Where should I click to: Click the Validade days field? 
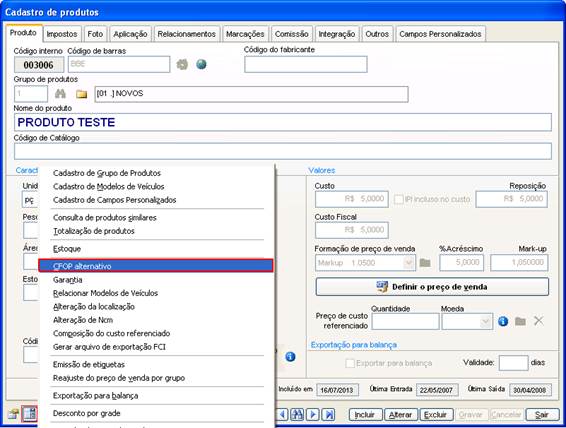click(513, 363)
